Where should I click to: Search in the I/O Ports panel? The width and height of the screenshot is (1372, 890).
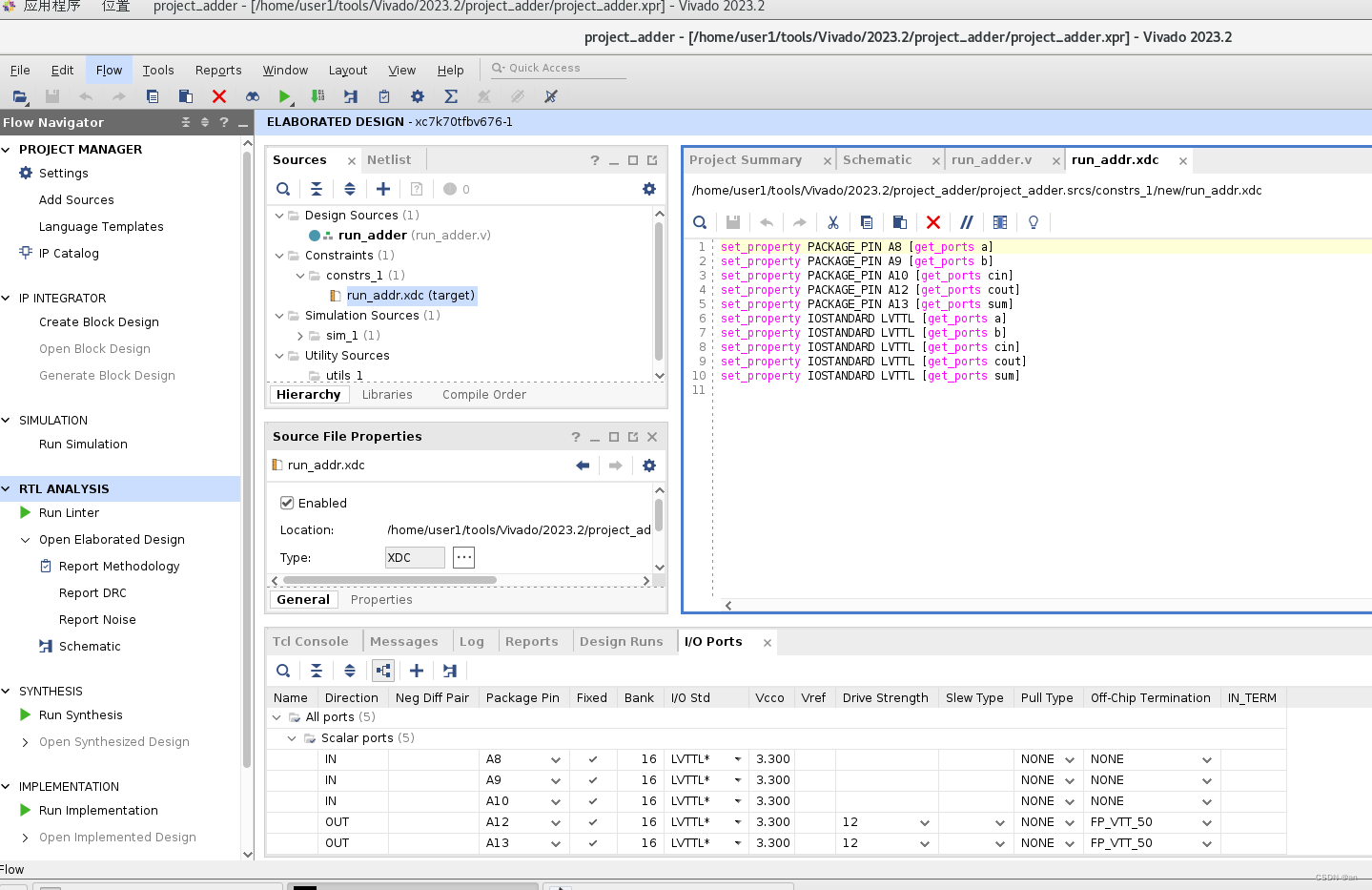(283, 671)
